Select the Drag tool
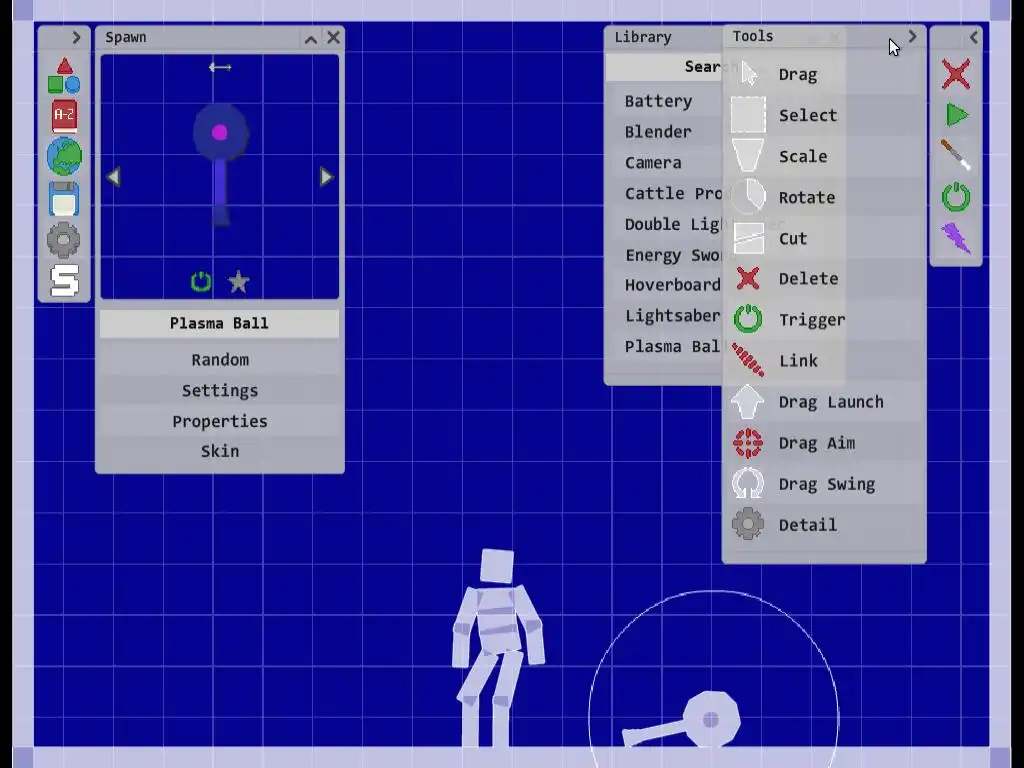This screenshot has height=768, width=1024. pos(824,74)
